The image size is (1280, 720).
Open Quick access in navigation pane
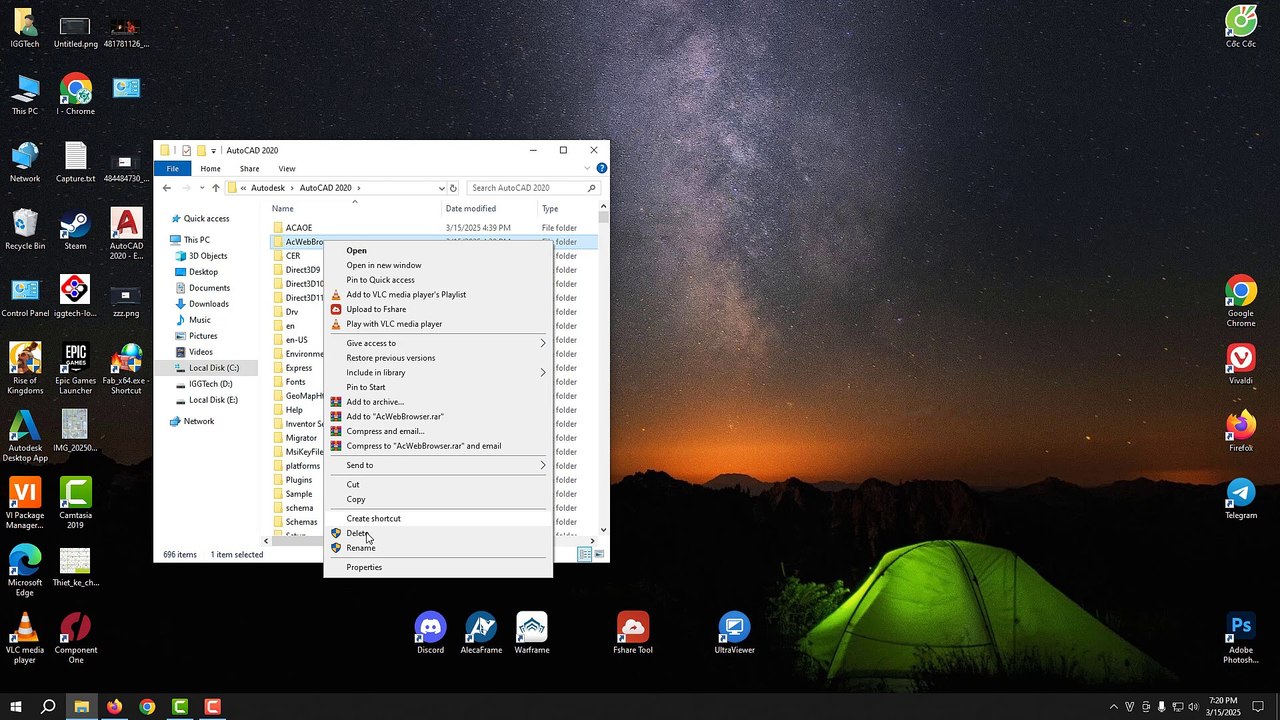point(206,218)
